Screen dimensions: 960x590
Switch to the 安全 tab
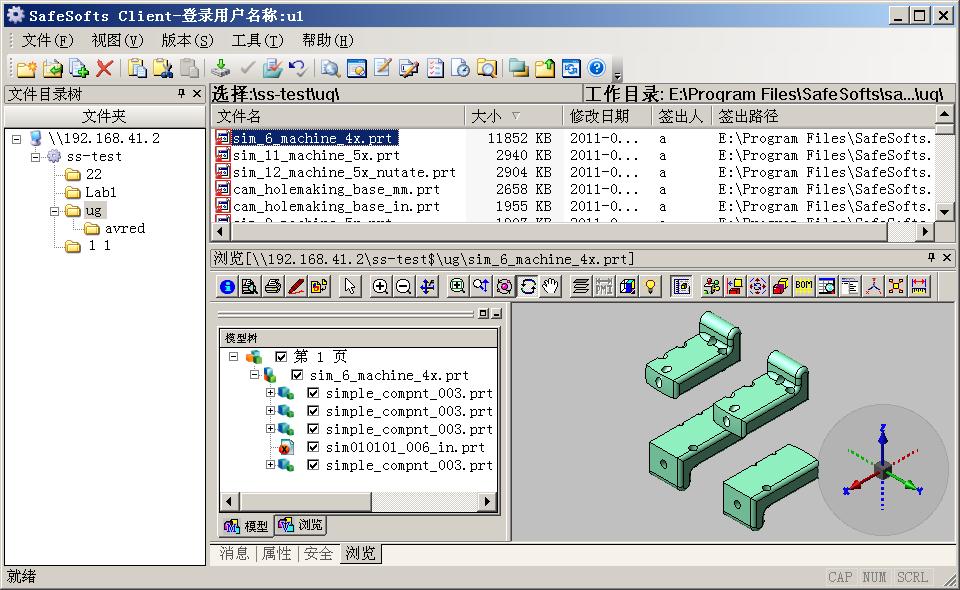coord(318,554)
